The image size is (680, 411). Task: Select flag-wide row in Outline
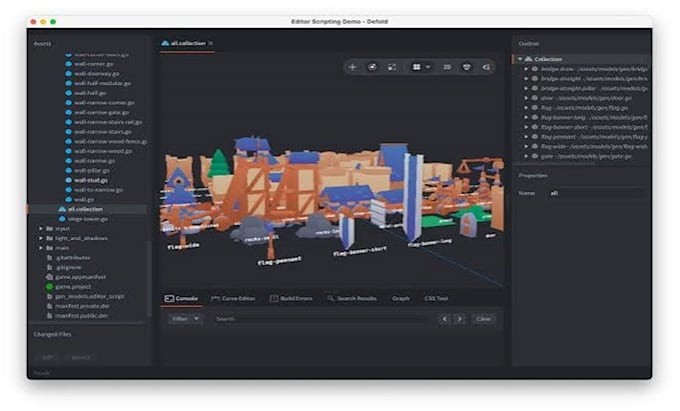tap(582, 147)
